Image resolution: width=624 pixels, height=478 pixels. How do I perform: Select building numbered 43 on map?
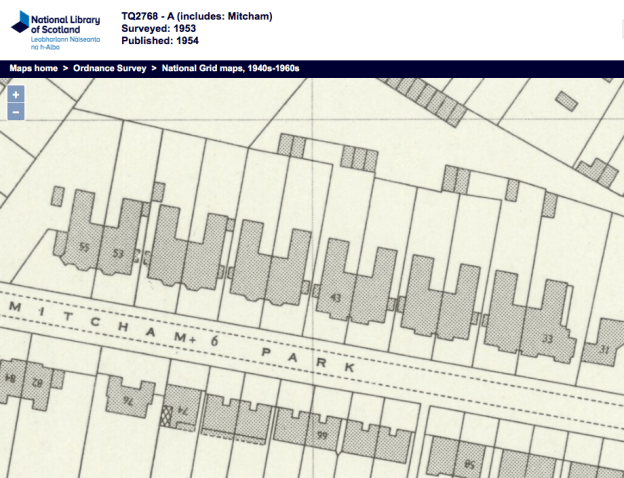(336, 297)
